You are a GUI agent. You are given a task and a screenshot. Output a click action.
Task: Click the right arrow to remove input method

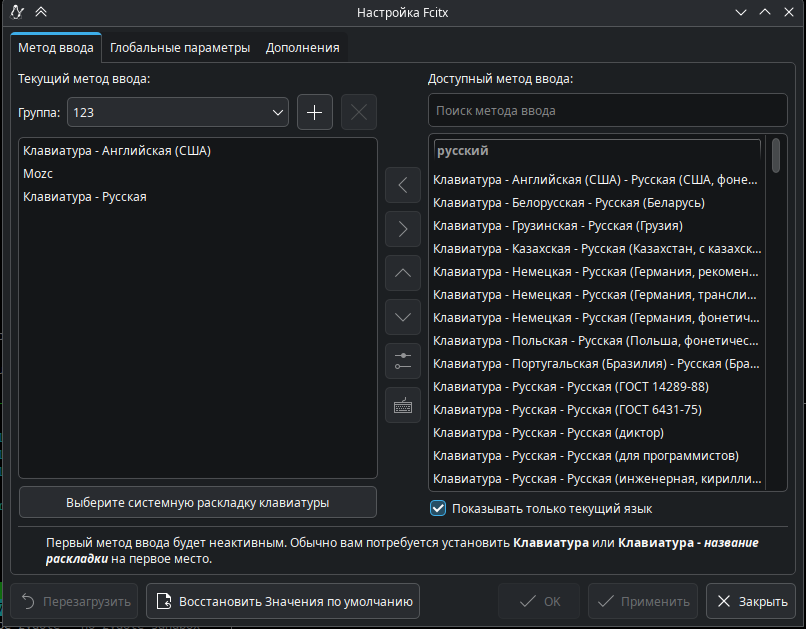[403, 229]
